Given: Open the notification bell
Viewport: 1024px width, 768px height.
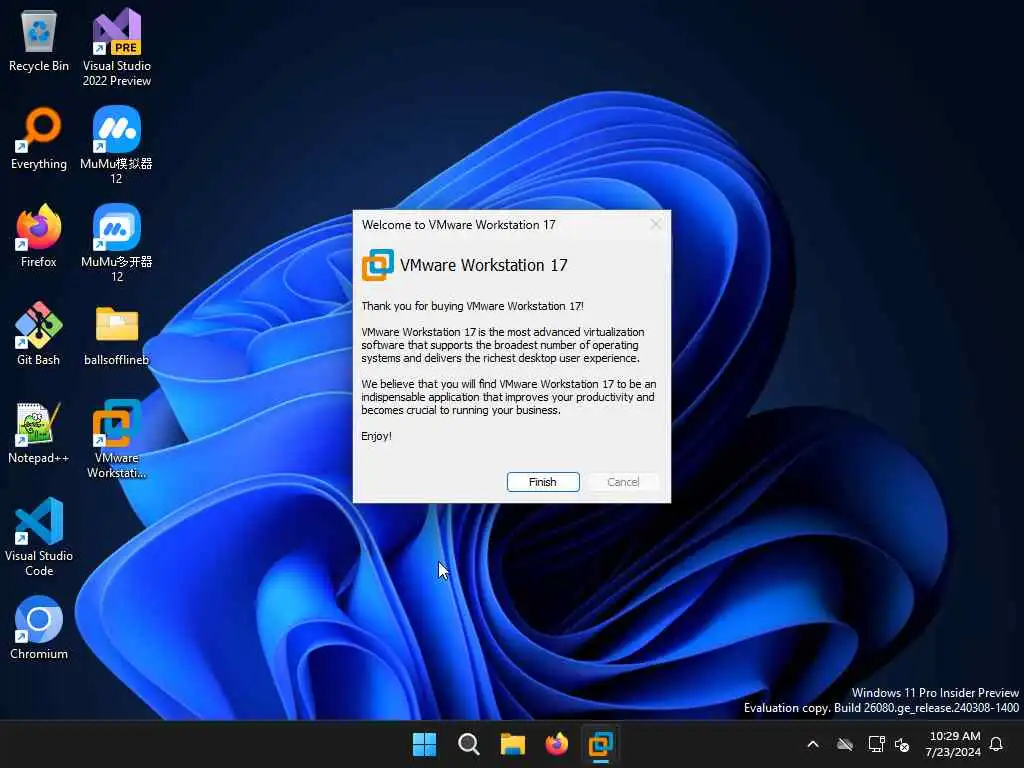Looking at the screenshot, I should click(x=996, y=744).
